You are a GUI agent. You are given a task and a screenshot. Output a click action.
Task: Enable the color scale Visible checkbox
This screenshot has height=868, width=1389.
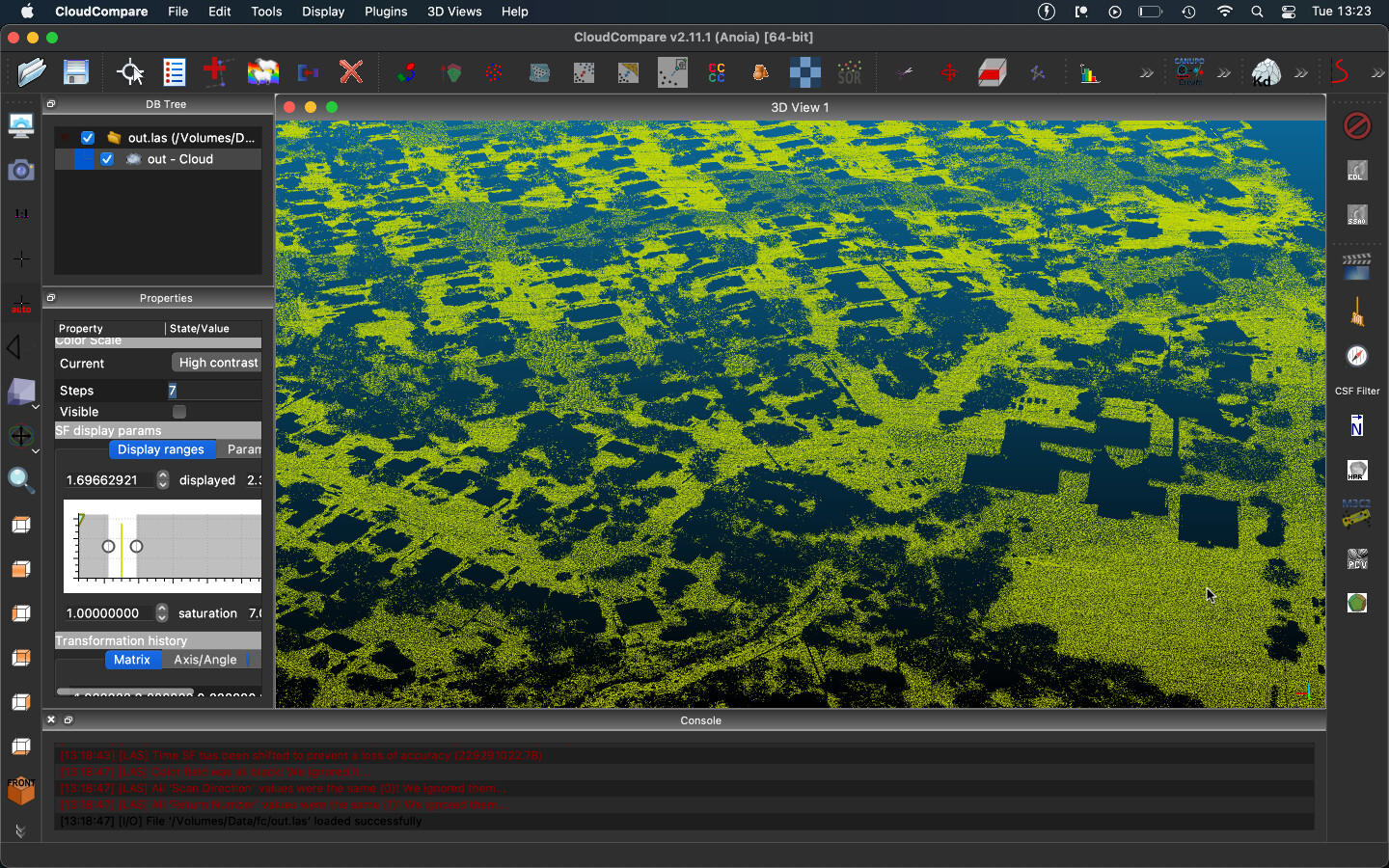(x=179, y=412)
